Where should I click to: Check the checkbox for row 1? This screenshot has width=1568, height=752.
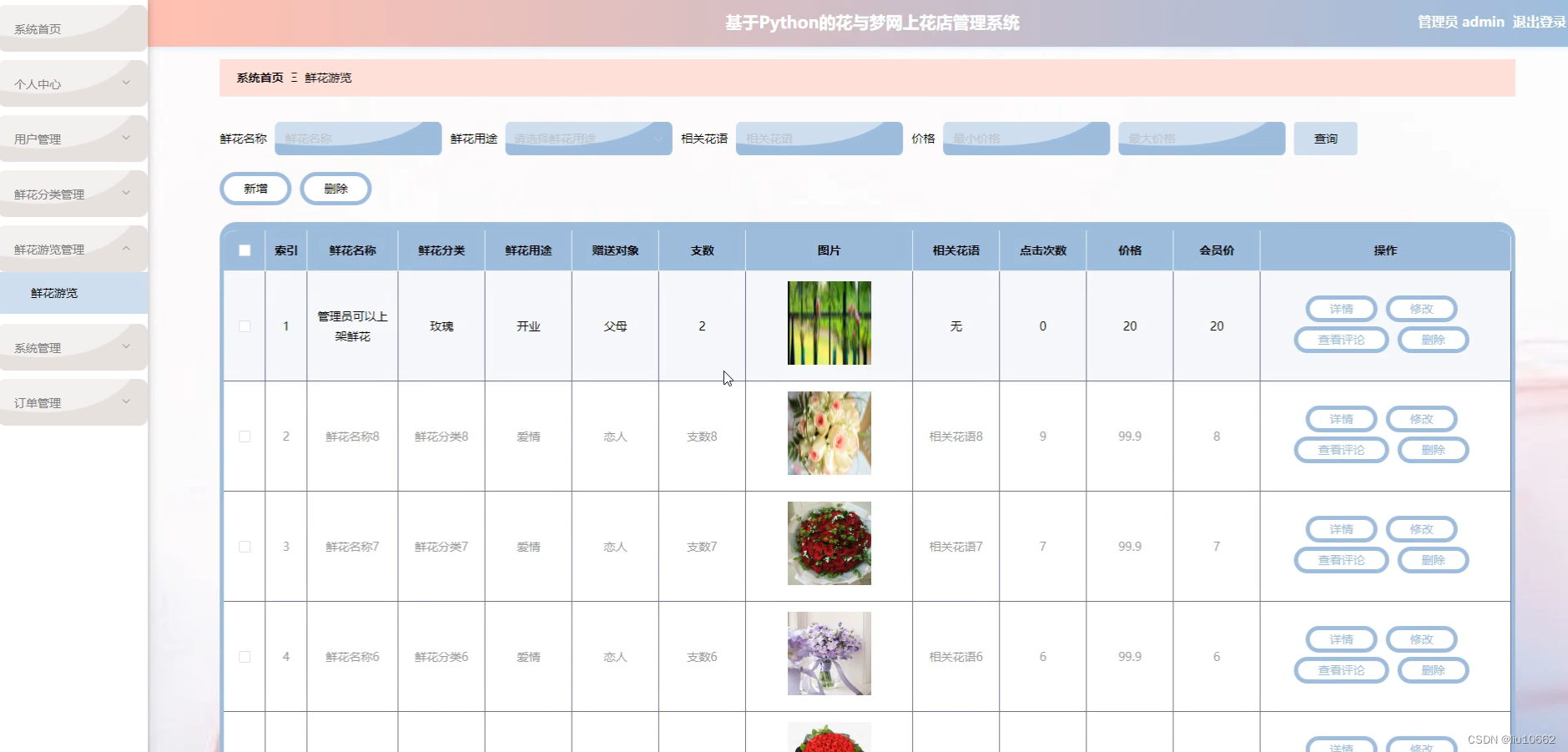pos(244,326)
